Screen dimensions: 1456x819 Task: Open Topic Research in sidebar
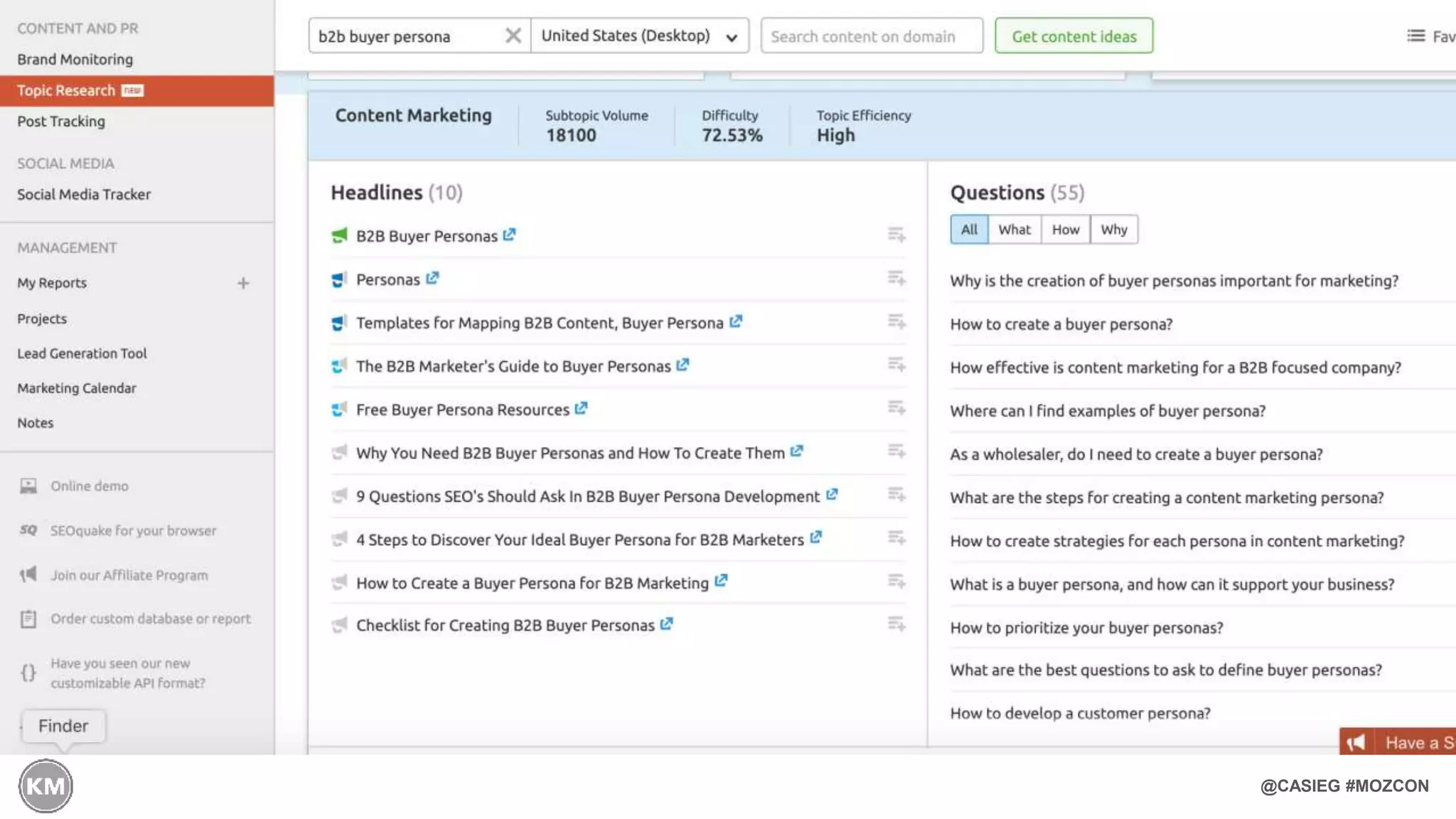click(x=66, y=90)
